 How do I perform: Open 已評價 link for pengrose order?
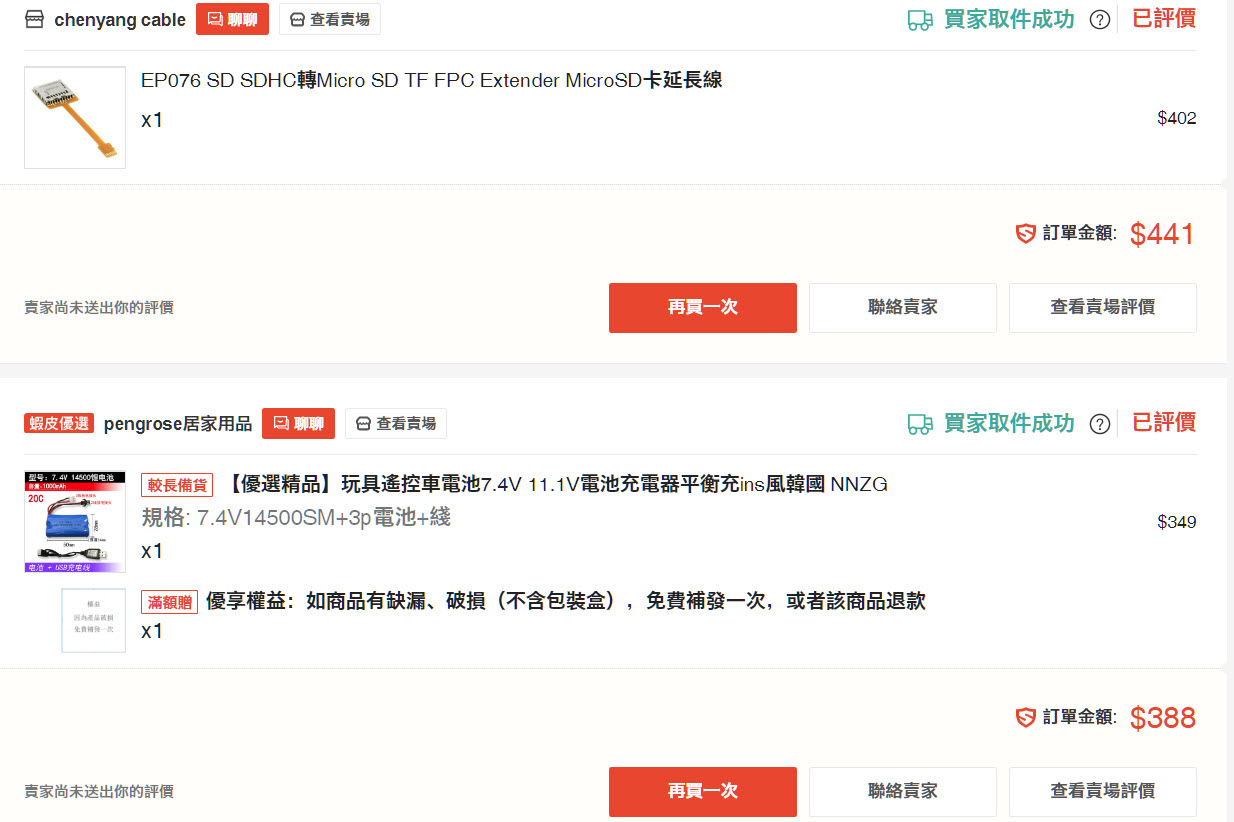(1164, 422)
